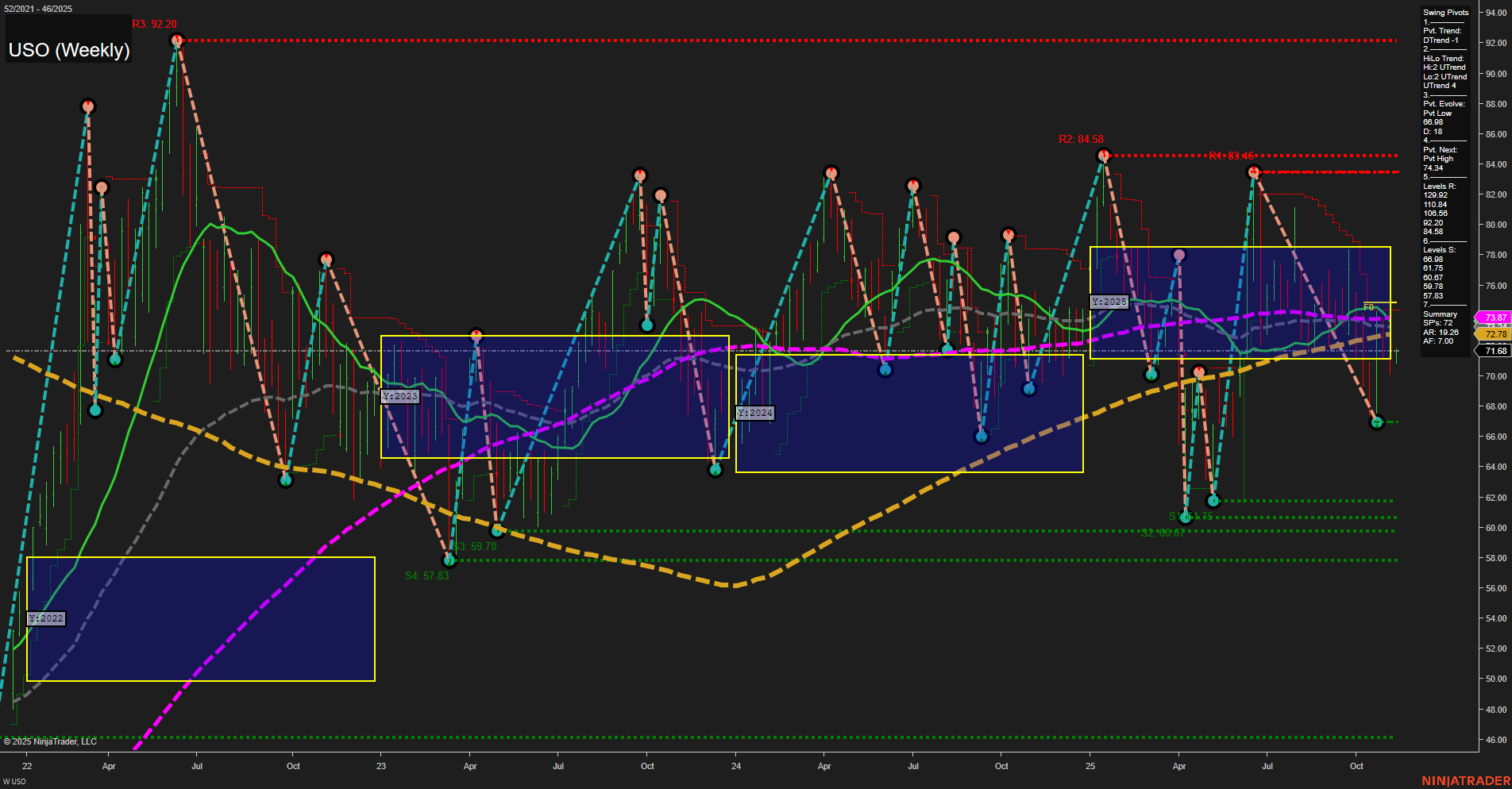Click the USO (Weekly) chart title label
Image resolution: width=1512 pixels, height=789 pixels.
[x=68, y=50]
